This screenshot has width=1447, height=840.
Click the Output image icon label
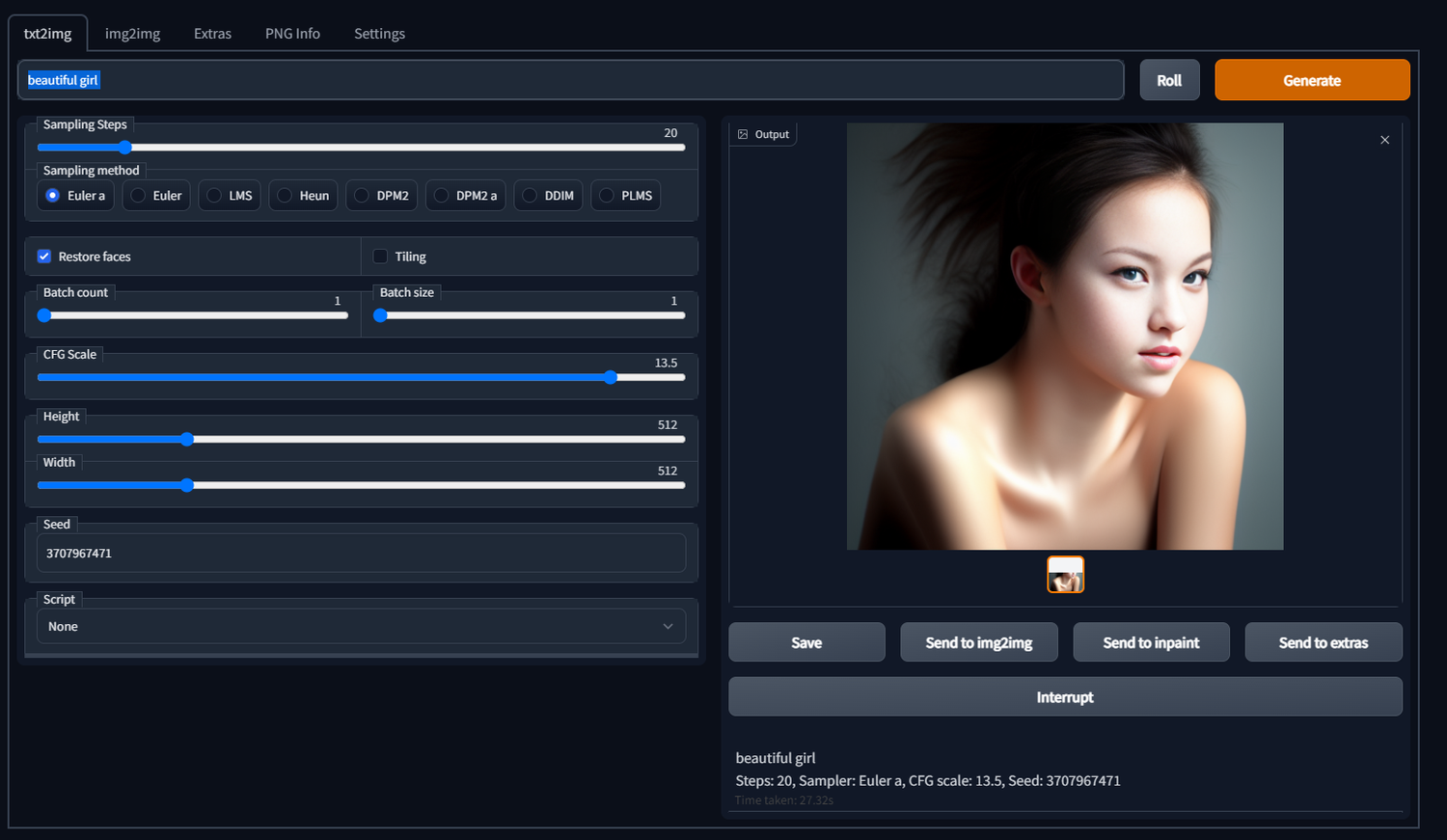click(763, 134)
